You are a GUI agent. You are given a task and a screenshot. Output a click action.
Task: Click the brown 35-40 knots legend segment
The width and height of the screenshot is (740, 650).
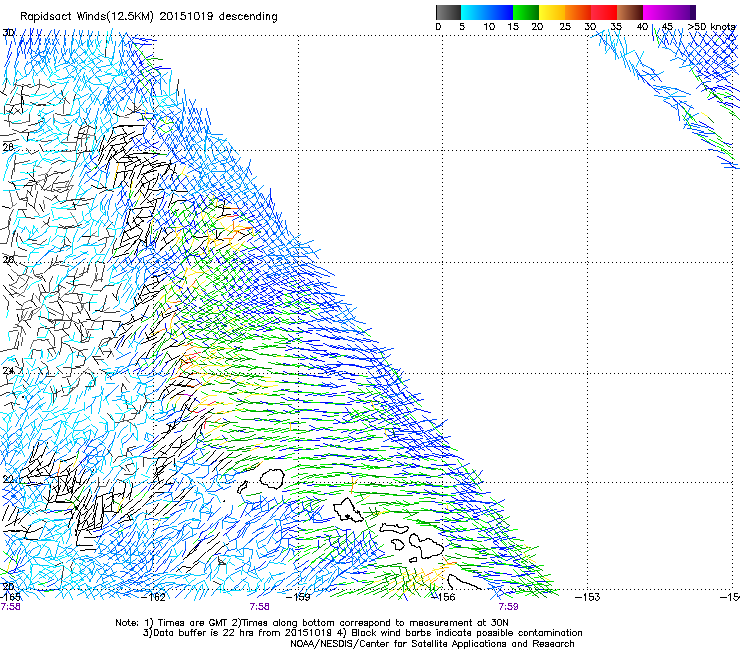[630, 12]
